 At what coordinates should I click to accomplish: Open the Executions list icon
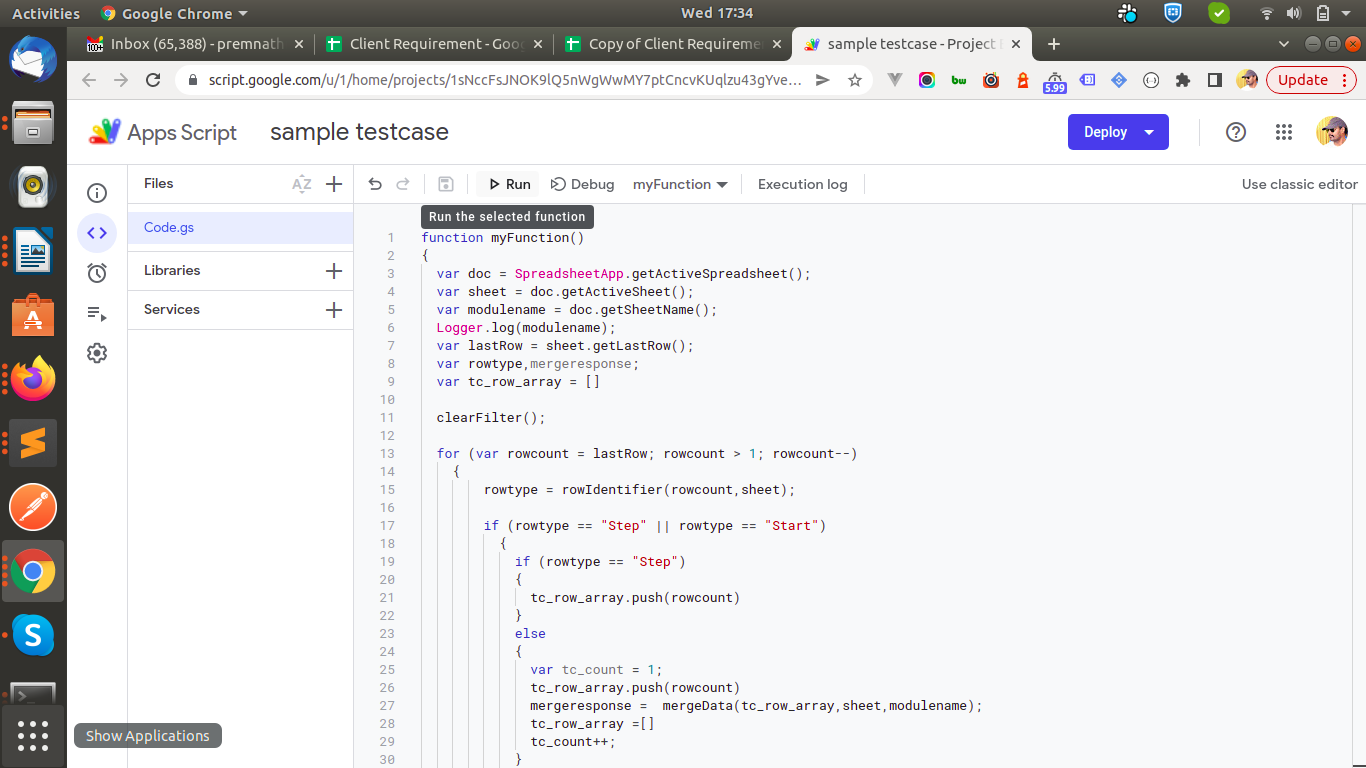(x=97, y=313)
